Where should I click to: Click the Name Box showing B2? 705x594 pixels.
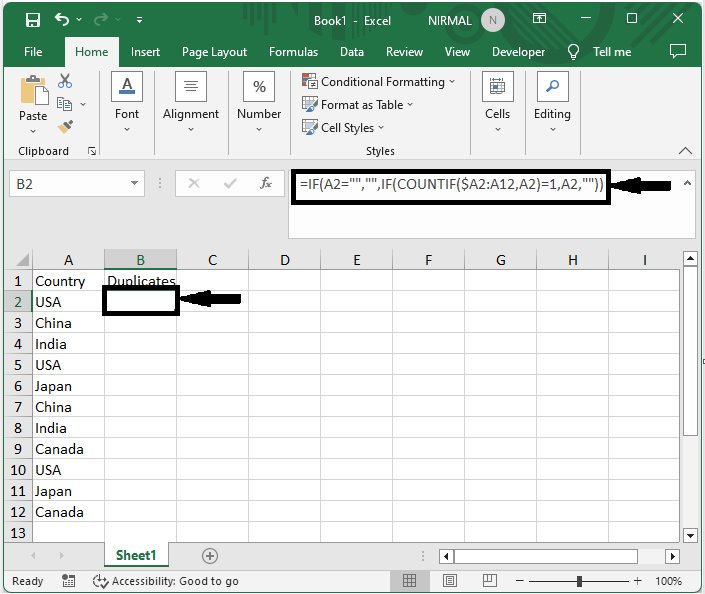coord(68,184)
